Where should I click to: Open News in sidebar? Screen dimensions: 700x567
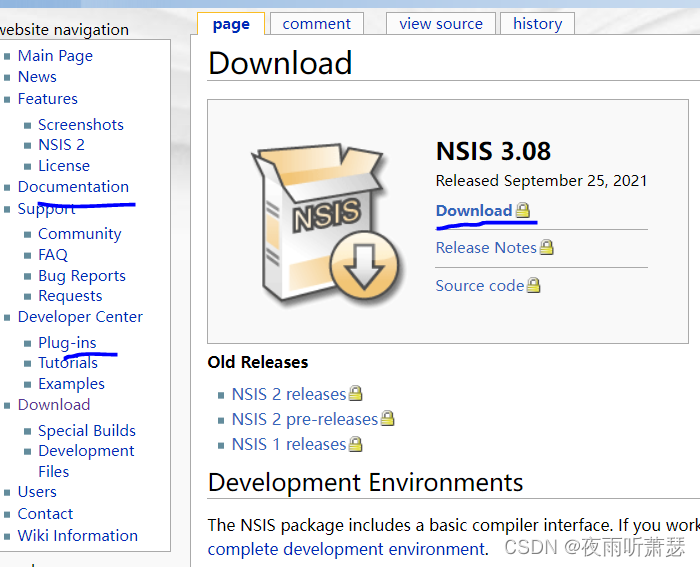coord(37,77)
